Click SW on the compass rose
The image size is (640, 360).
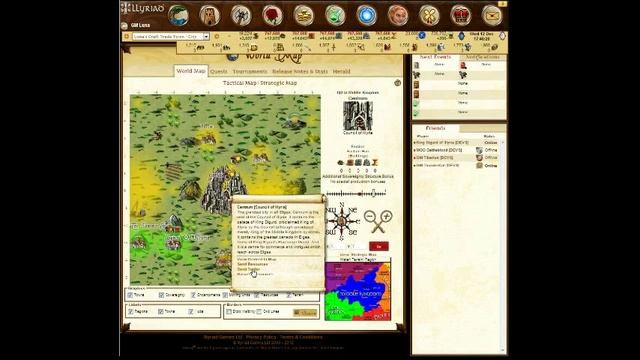pos(330,232)
